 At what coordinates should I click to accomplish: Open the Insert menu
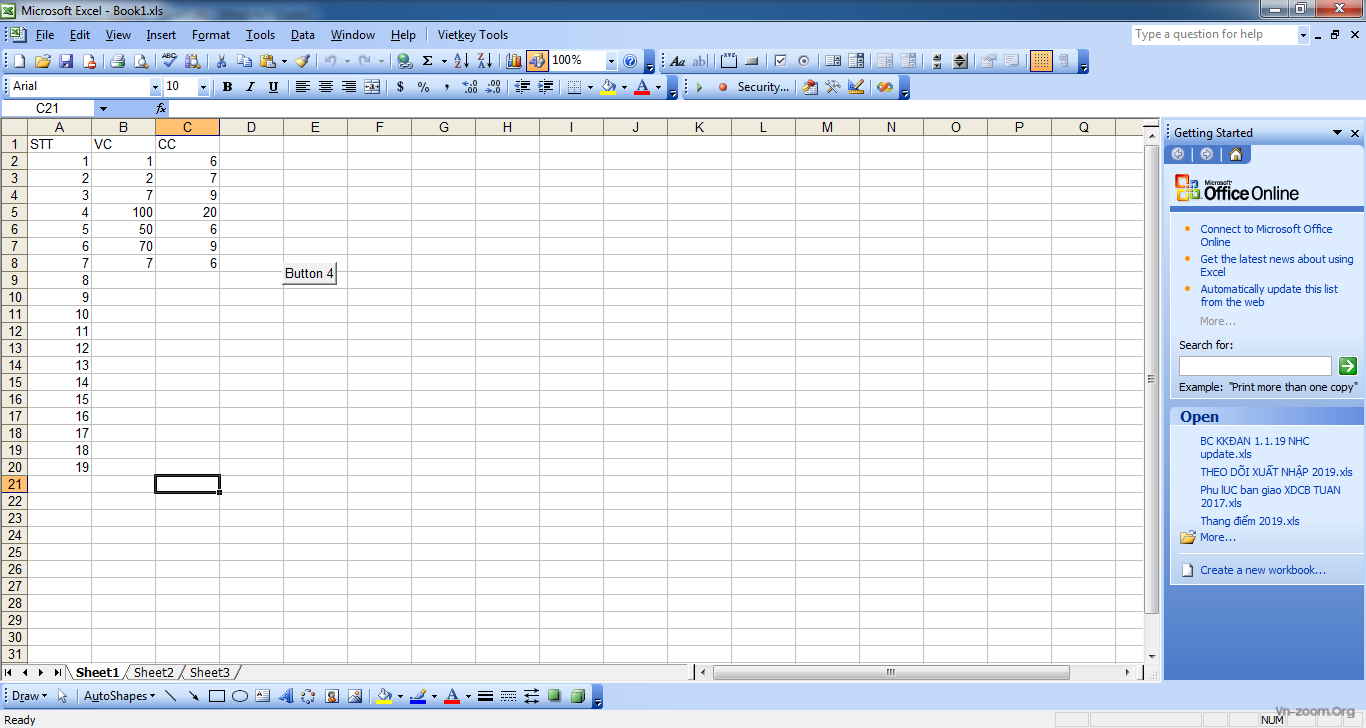[161, 35]
